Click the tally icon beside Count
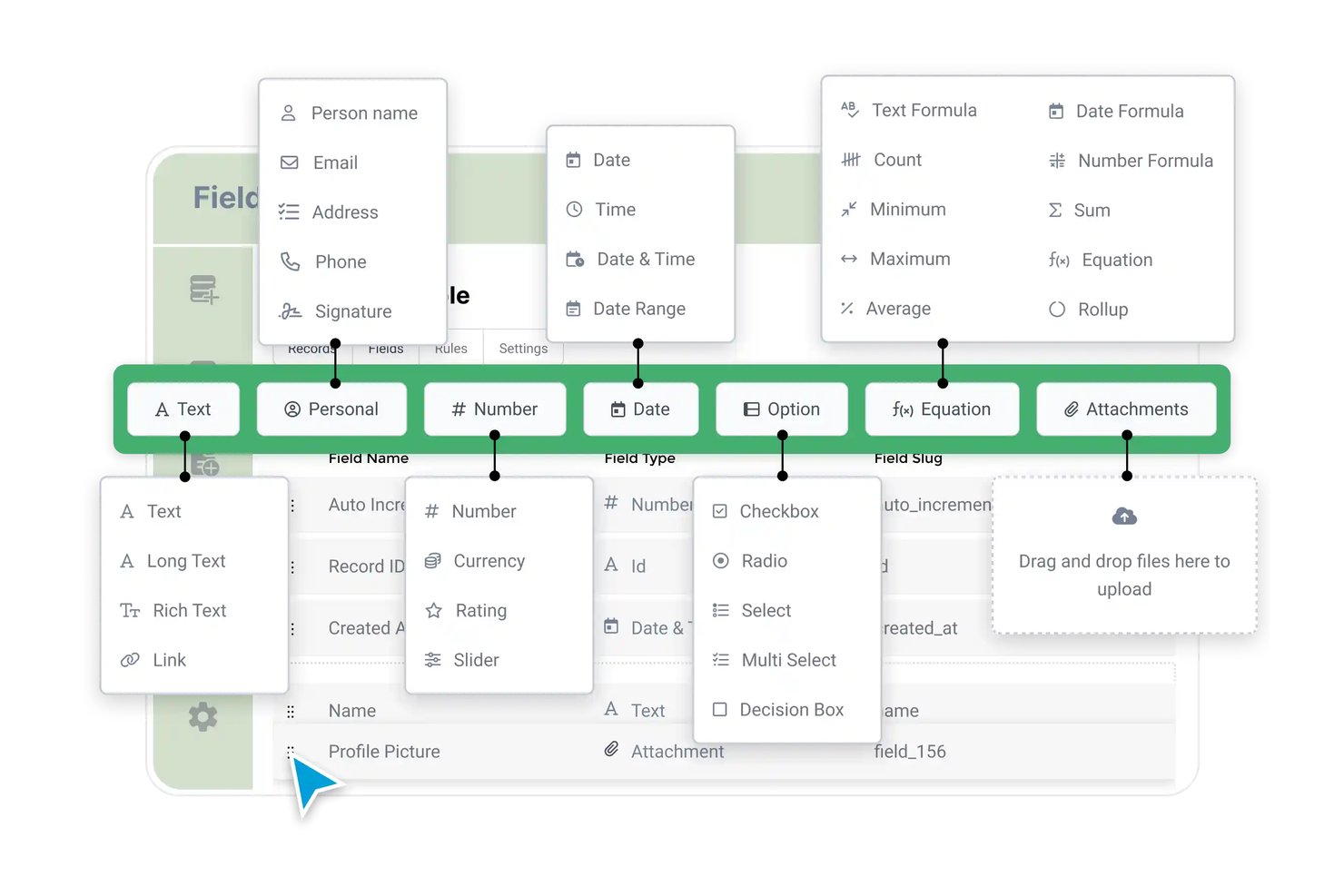1344x896 pixels. (851, 160)
